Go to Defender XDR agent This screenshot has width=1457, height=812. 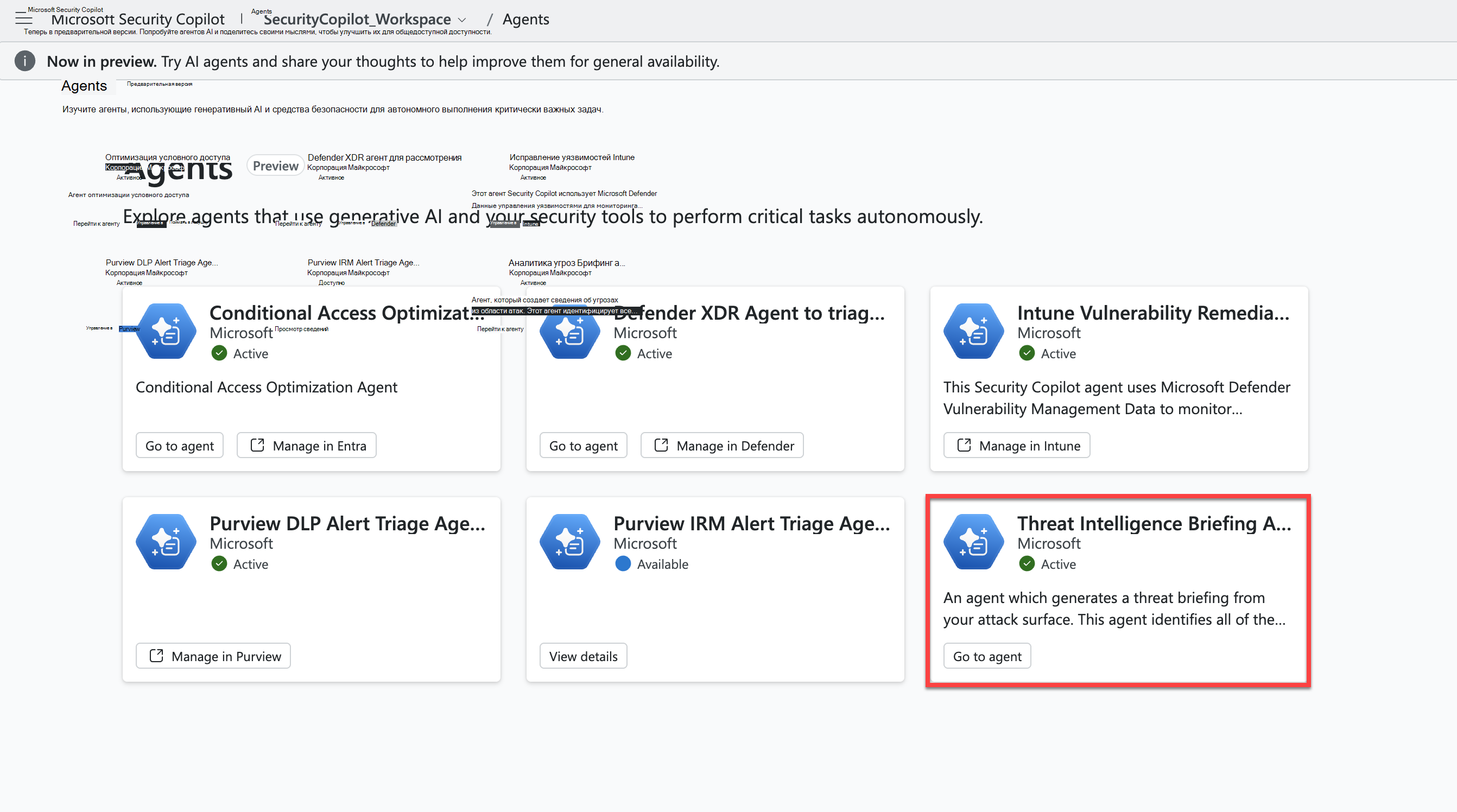click(x=583, y=446)
